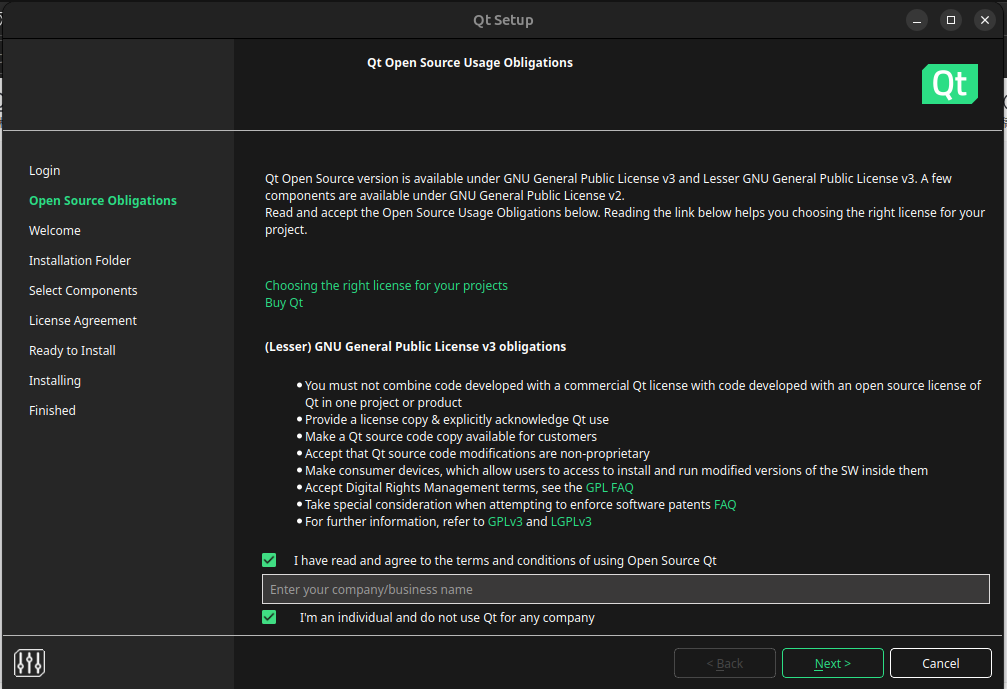Open the software patents FAQ link
This screenshot has height=689, width=1007.
pyautogui.click(x=725, y=504)
